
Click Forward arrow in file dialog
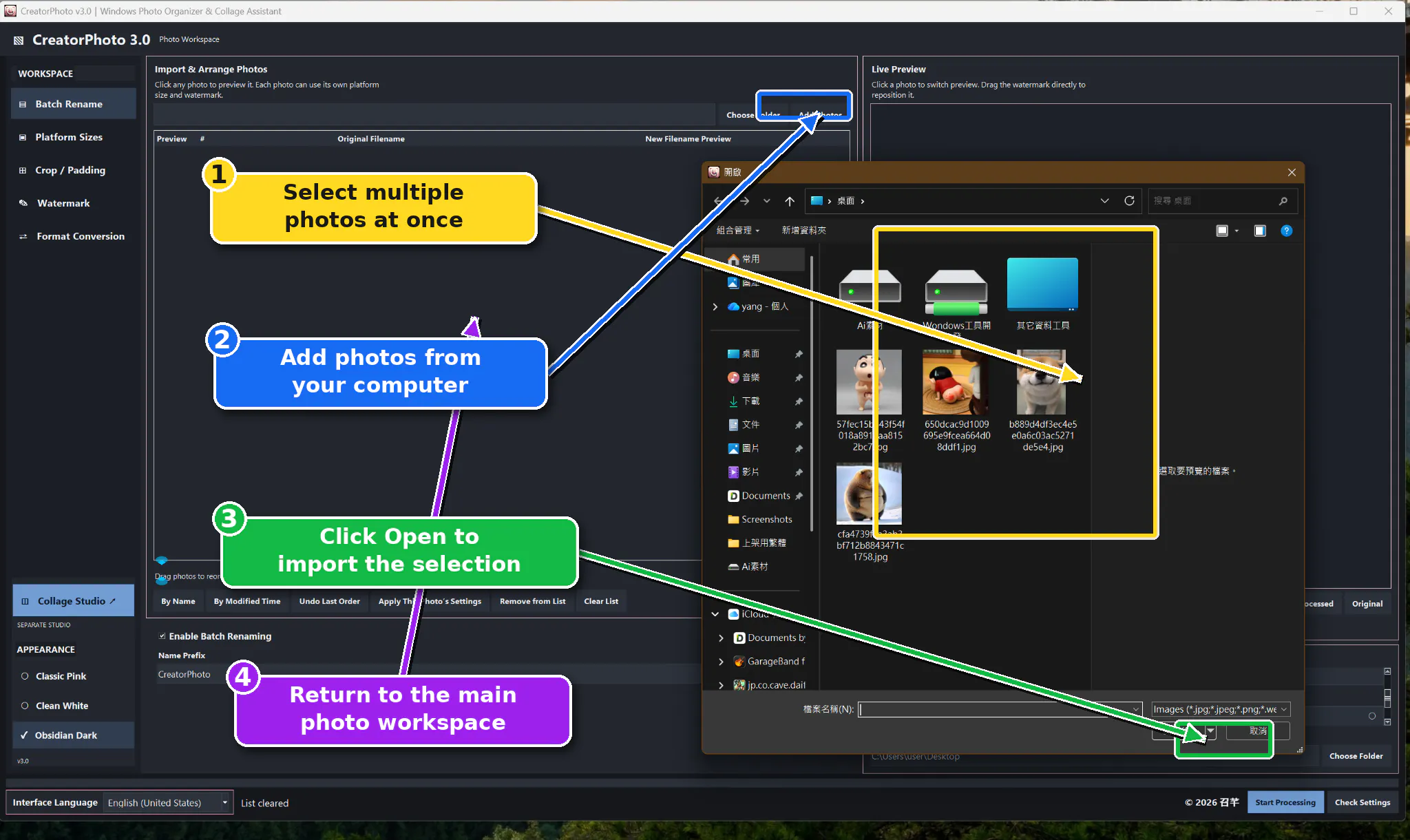[x=744, y=201]
